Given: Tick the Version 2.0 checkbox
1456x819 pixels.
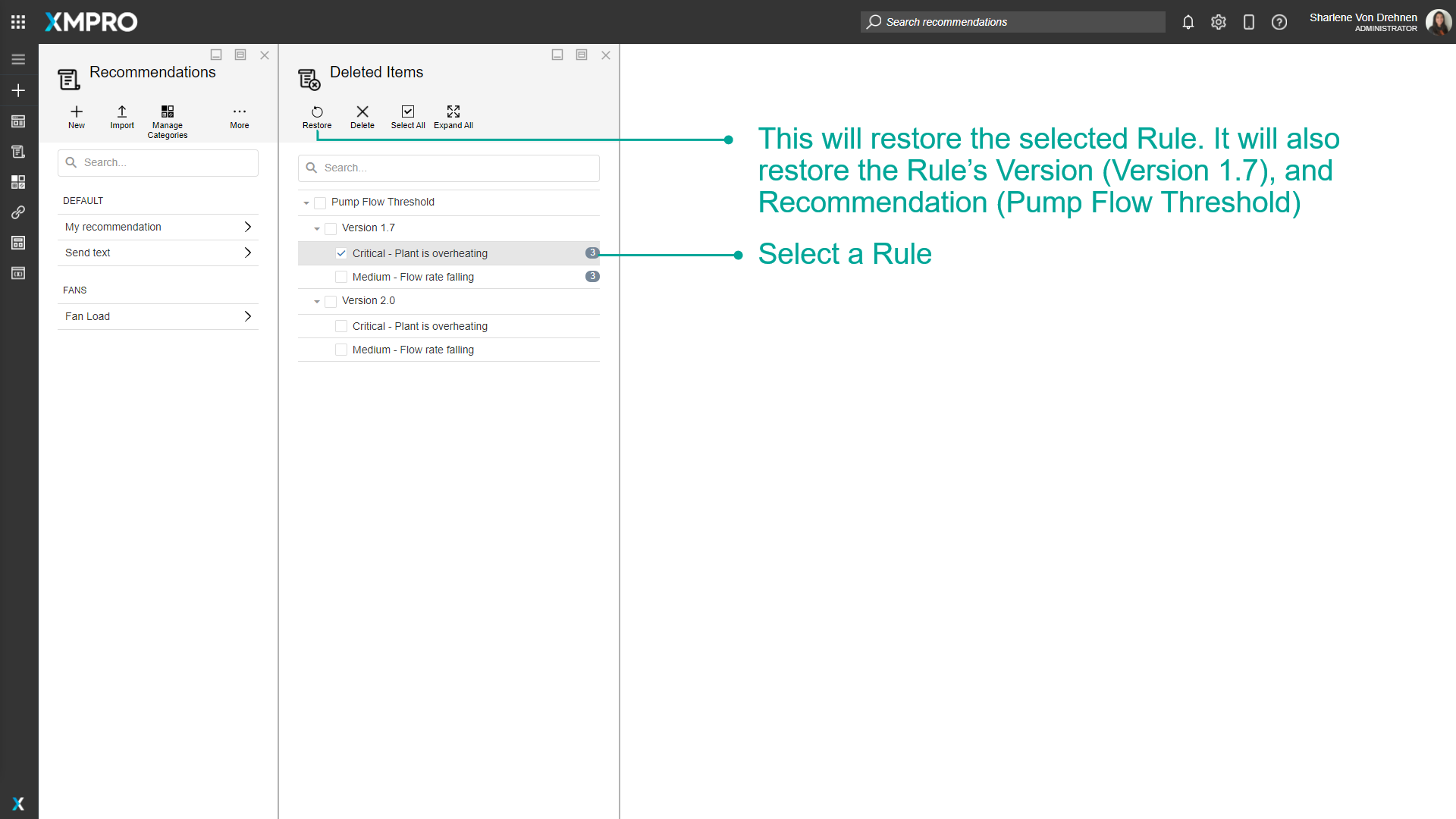Looking at the screenshot, I should 331,301.
